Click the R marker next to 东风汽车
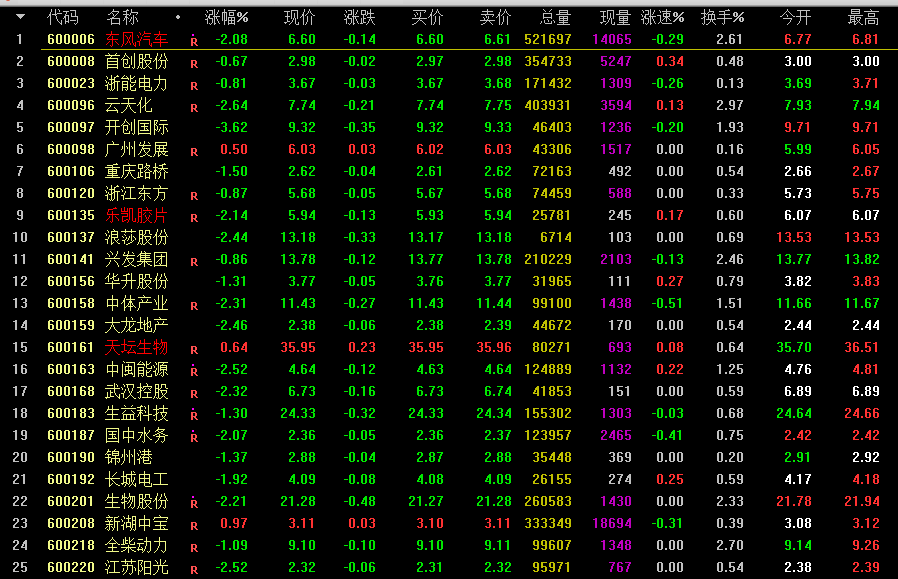Screen dimensions: 898x579 coord(194,41)
